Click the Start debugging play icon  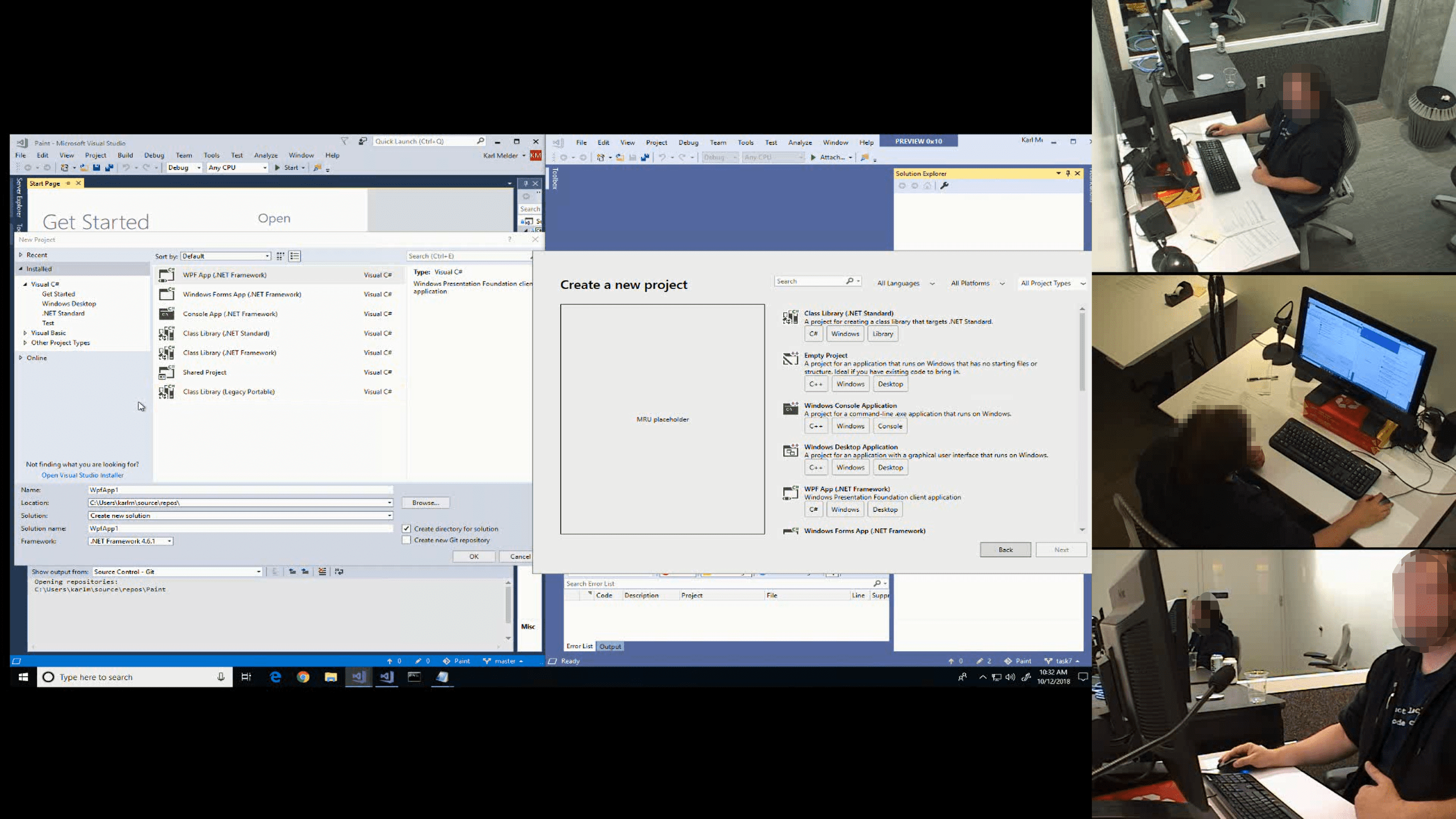pyautogui.click(x=278, y=168)
